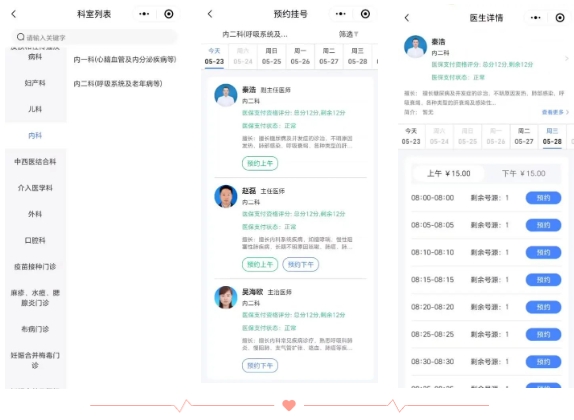The width and height of the screenshot is (574, 420).
Task: Select 妊娠合并梅毒门诊 in the sidebar
Action: pyautogui.click(x=35, y=360)
